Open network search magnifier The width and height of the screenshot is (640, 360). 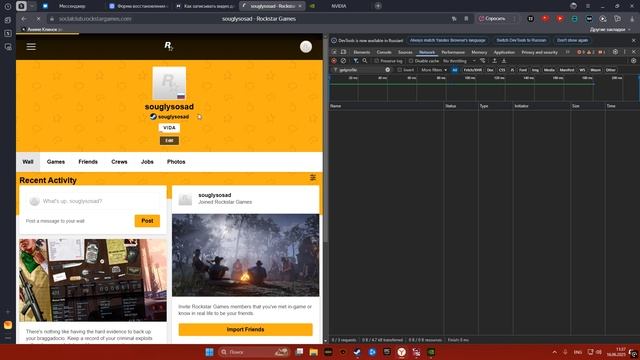(x=365, y=61)
